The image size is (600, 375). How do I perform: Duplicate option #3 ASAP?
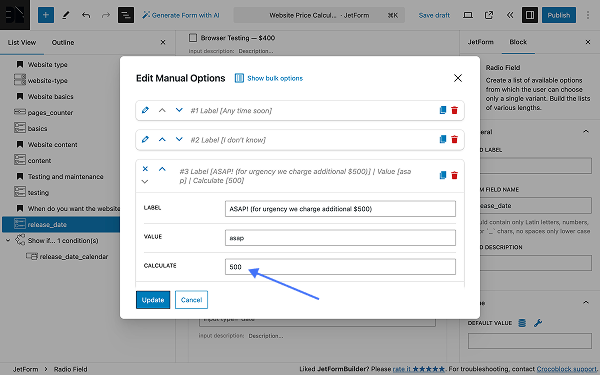coord(443,175)
